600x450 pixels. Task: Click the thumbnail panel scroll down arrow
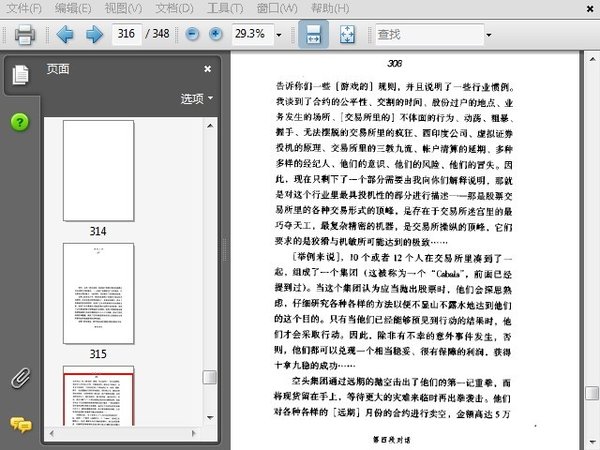click(x=210, y=417)
